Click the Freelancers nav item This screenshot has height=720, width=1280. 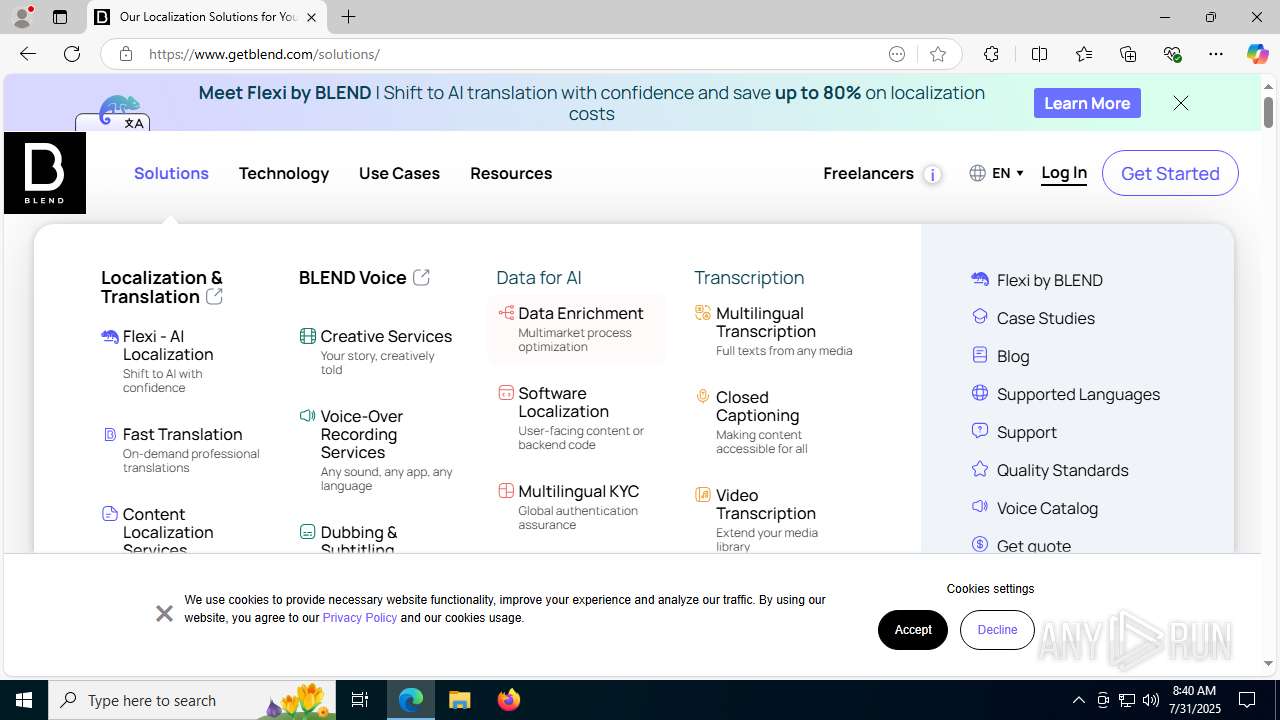coord(868,173)
